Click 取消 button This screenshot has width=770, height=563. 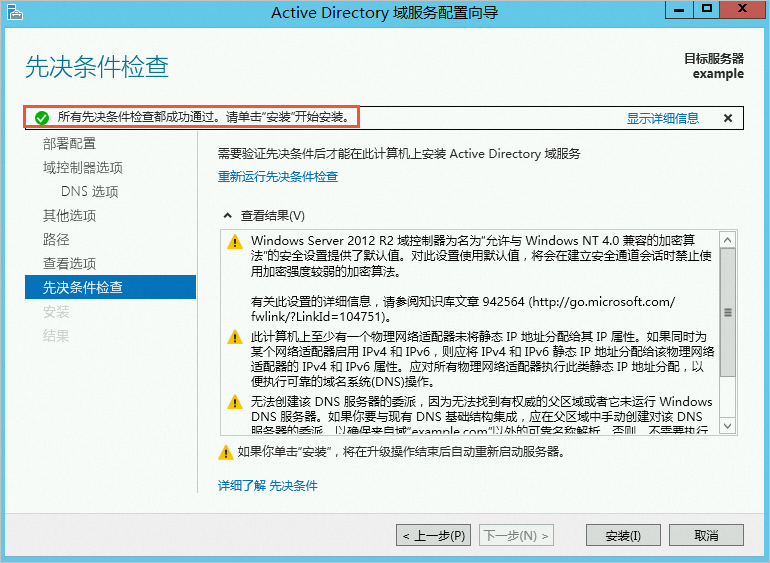[x=706, y=535]
